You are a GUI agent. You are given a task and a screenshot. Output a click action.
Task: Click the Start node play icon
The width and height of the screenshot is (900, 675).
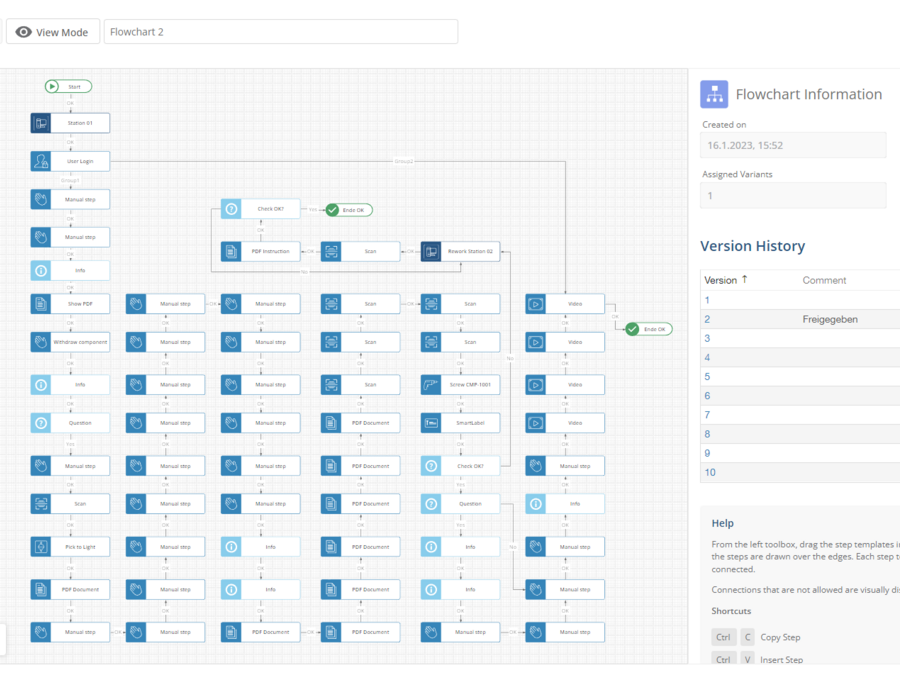point(52,87)
